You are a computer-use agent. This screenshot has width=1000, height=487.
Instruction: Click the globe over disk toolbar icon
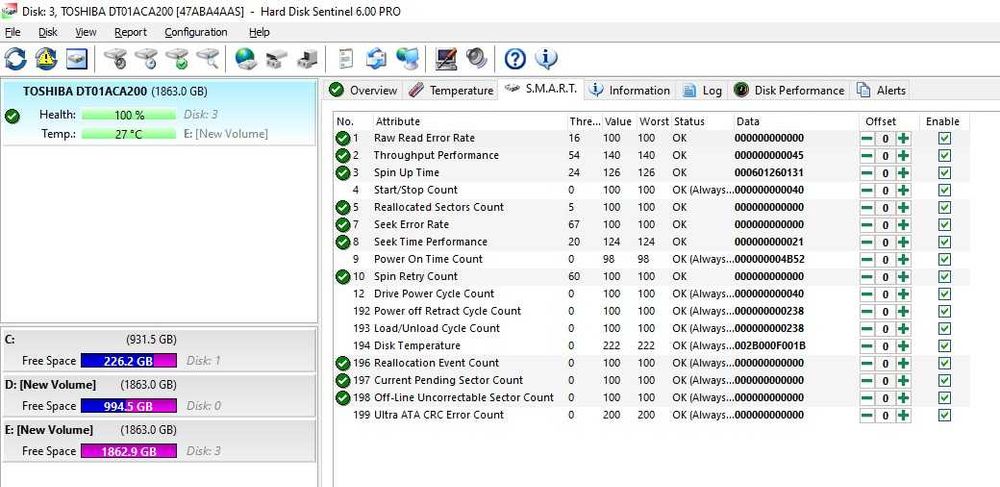[246, 59]
